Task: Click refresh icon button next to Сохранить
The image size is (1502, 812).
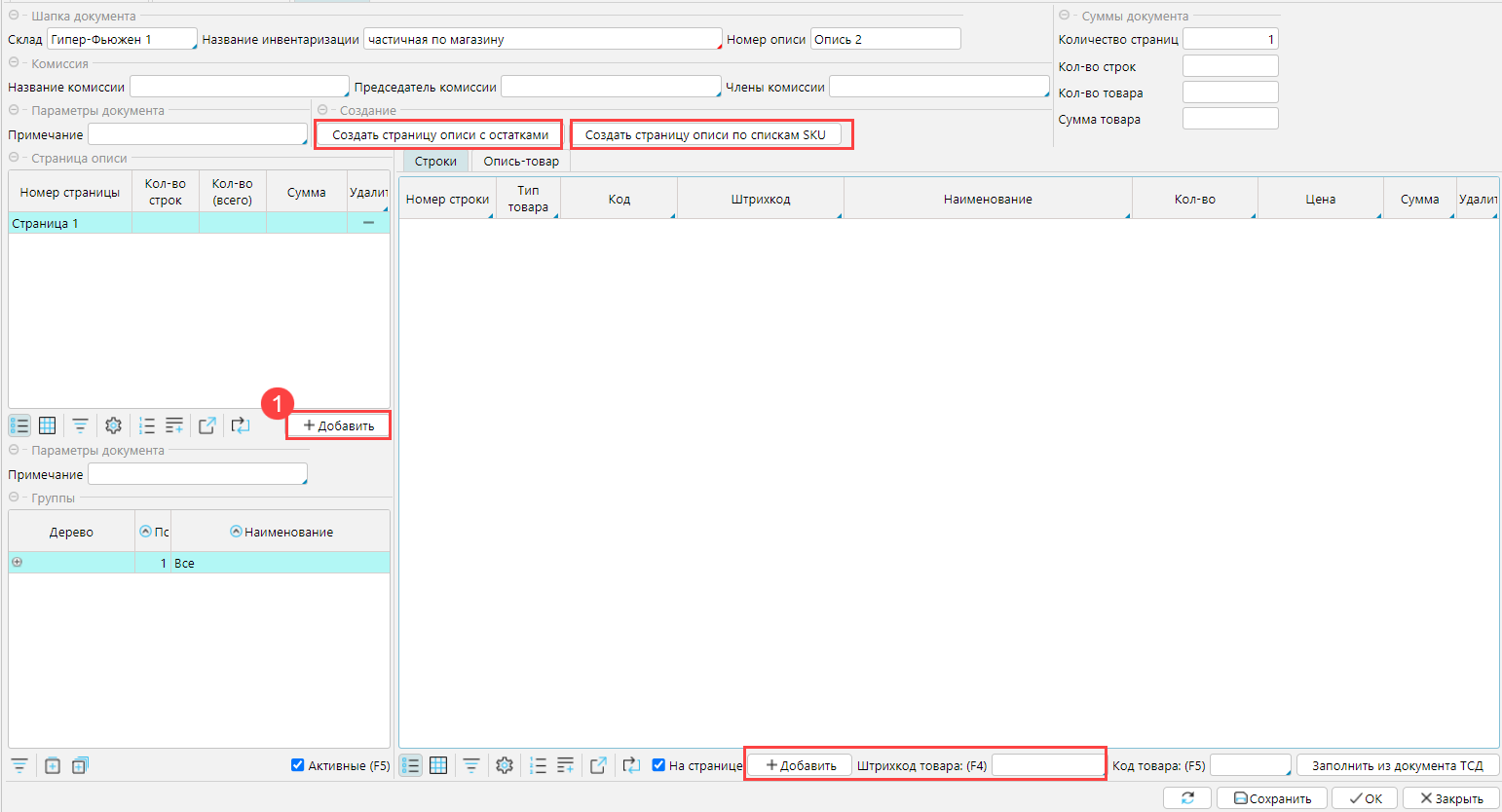Action: point(1187,798)
